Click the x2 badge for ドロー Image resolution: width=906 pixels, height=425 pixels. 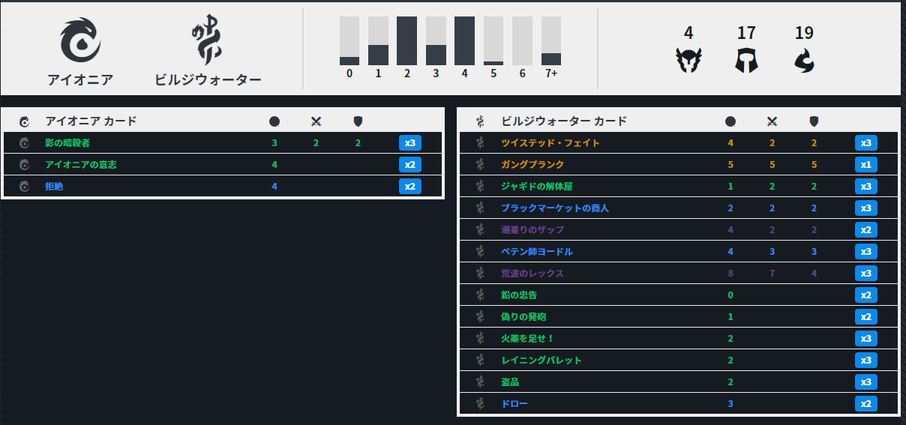tap(866, 404)
